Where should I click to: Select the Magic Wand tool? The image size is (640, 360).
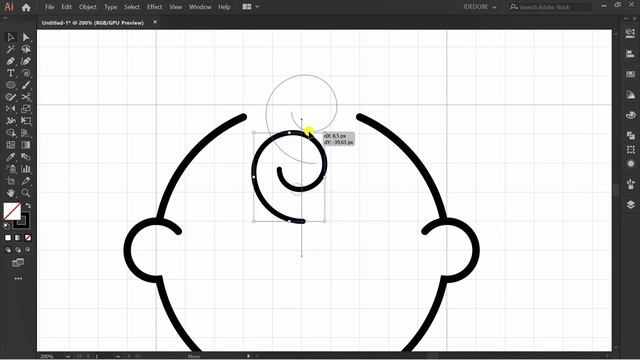click(x=11, y=49)
